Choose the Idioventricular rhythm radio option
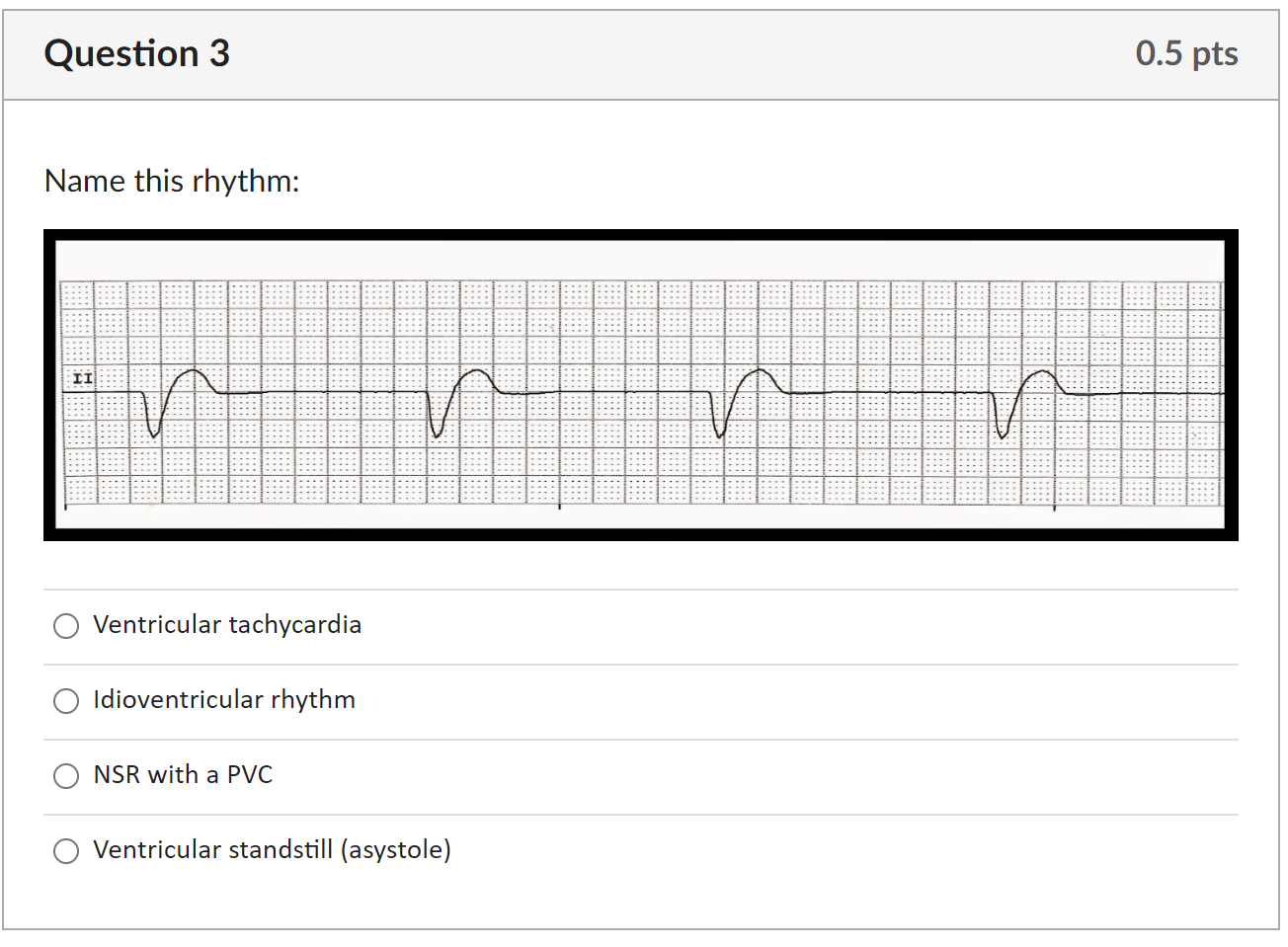1288x947 pixels. 66,701
